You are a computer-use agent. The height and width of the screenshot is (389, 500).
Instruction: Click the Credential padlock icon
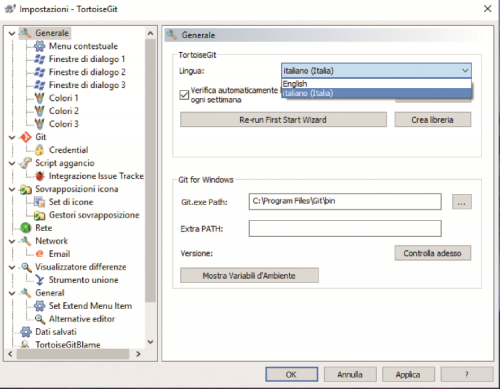click(x=39, y=150)
